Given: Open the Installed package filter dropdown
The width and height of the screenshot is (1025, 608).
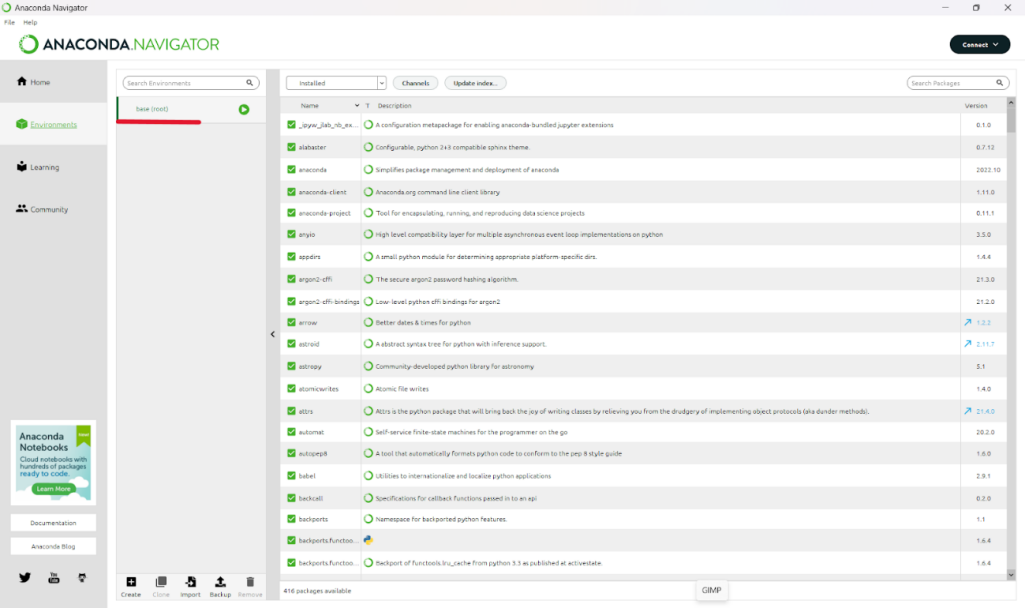Looking at the screenshot, I should click(336, 83).
